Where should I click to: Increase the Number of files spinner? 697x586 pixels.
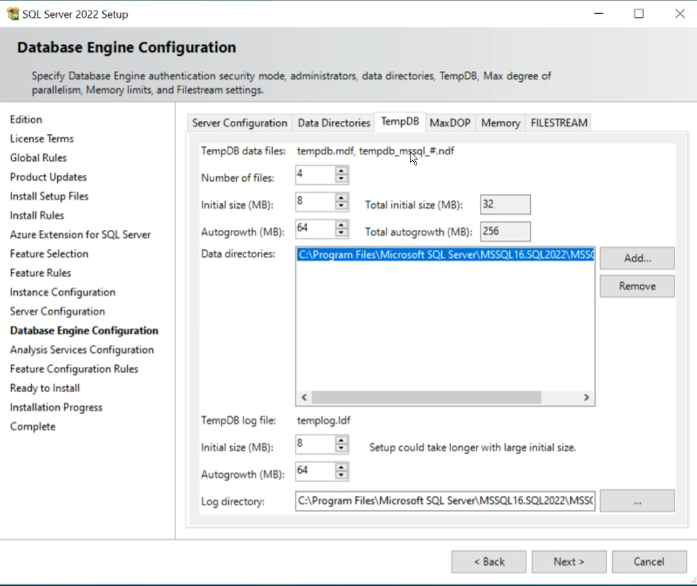coord(341,171)
